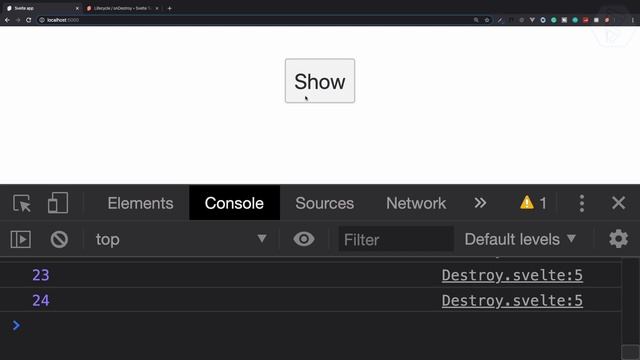
Task: Click the white square extension icon
Action: 596,20
